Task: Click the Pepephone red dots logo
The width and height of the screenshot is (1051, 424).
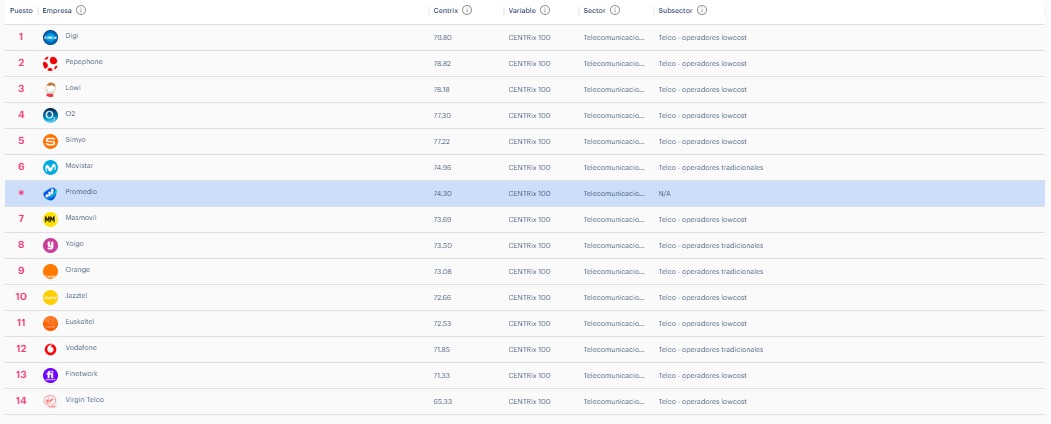Action: [x=51, y=63]
